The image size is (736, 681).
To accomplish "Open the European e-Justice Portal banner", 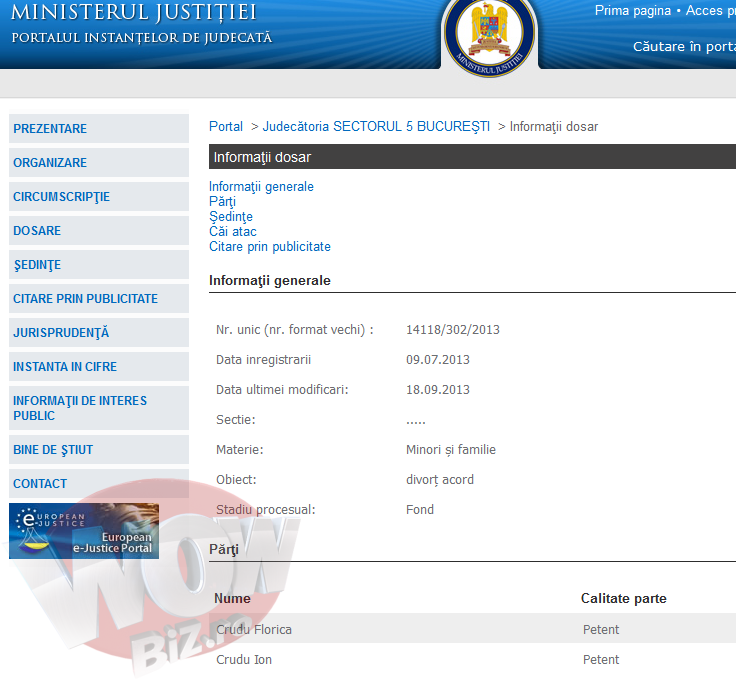I will [x=84, y=531].
